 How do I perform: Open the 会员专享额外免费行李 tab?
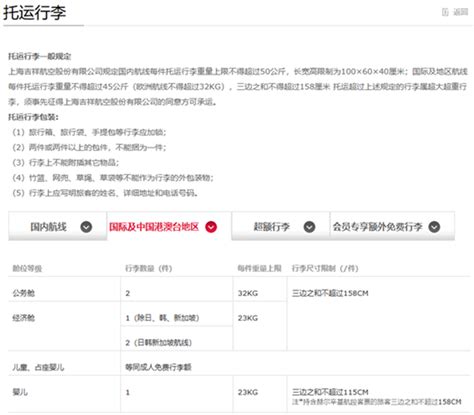click(x=392, y=227)
